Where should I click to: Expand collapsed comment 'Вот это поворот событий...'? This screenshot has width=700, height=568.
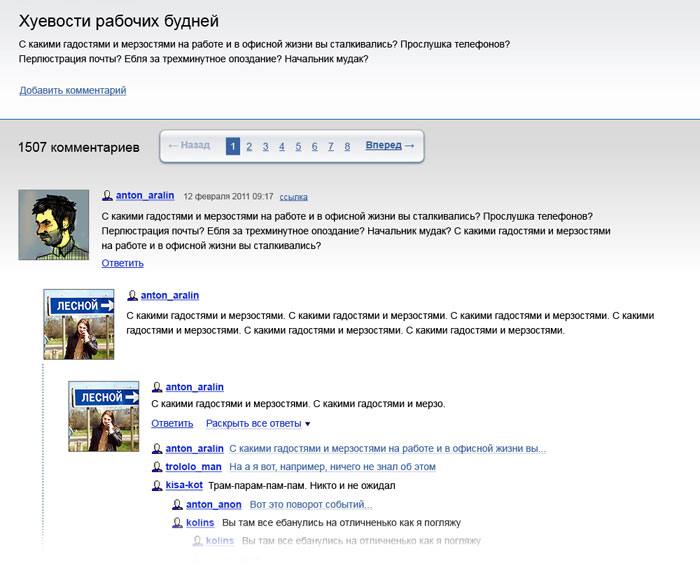tap(310, 505)
